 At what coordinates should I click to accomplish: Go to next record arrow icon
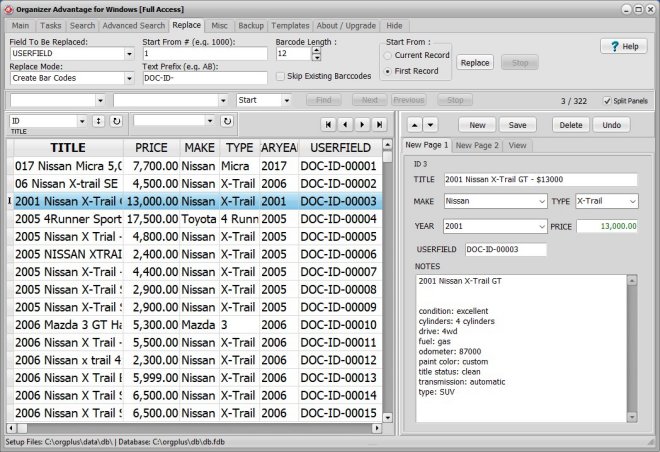point(362,125)
